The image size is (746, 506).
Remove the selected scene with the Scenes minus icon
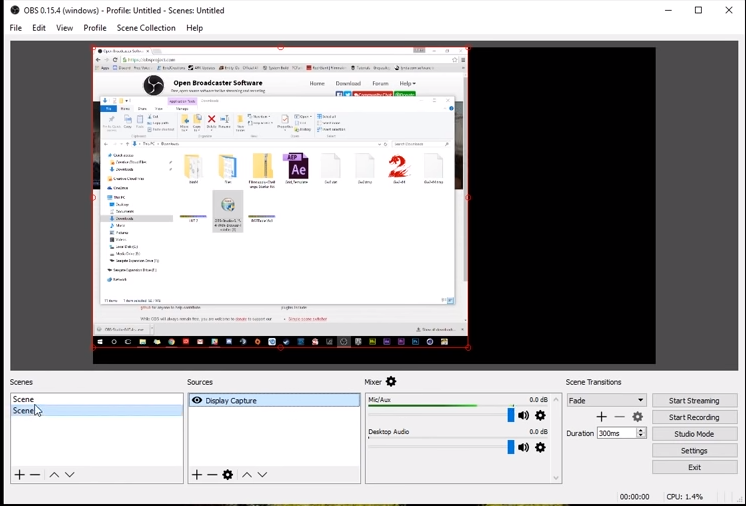[x=35, y=475]
